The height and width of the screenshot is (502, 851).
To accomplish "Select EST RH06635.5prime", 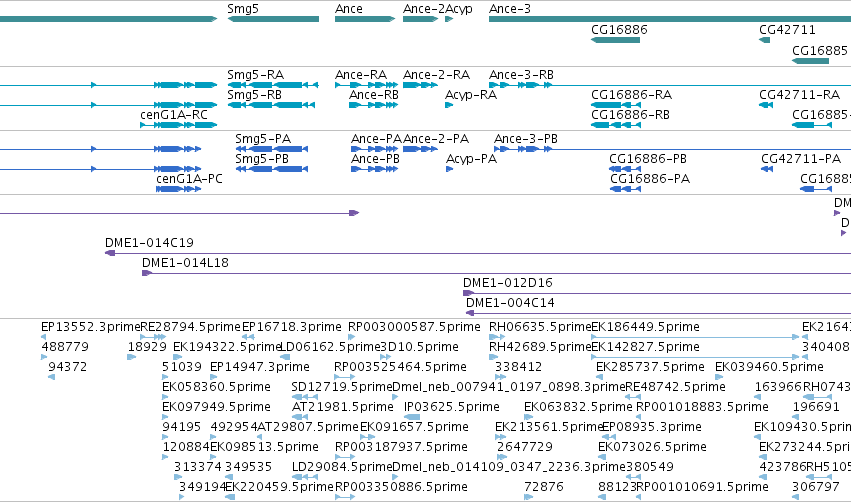I will click(x=540, y=327).
